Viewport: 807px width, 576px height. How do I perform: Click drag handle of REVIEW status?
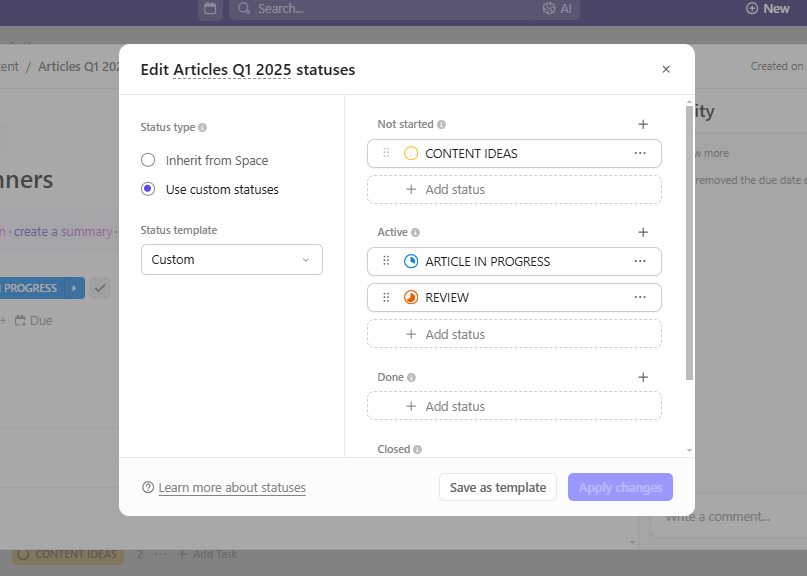386,297
